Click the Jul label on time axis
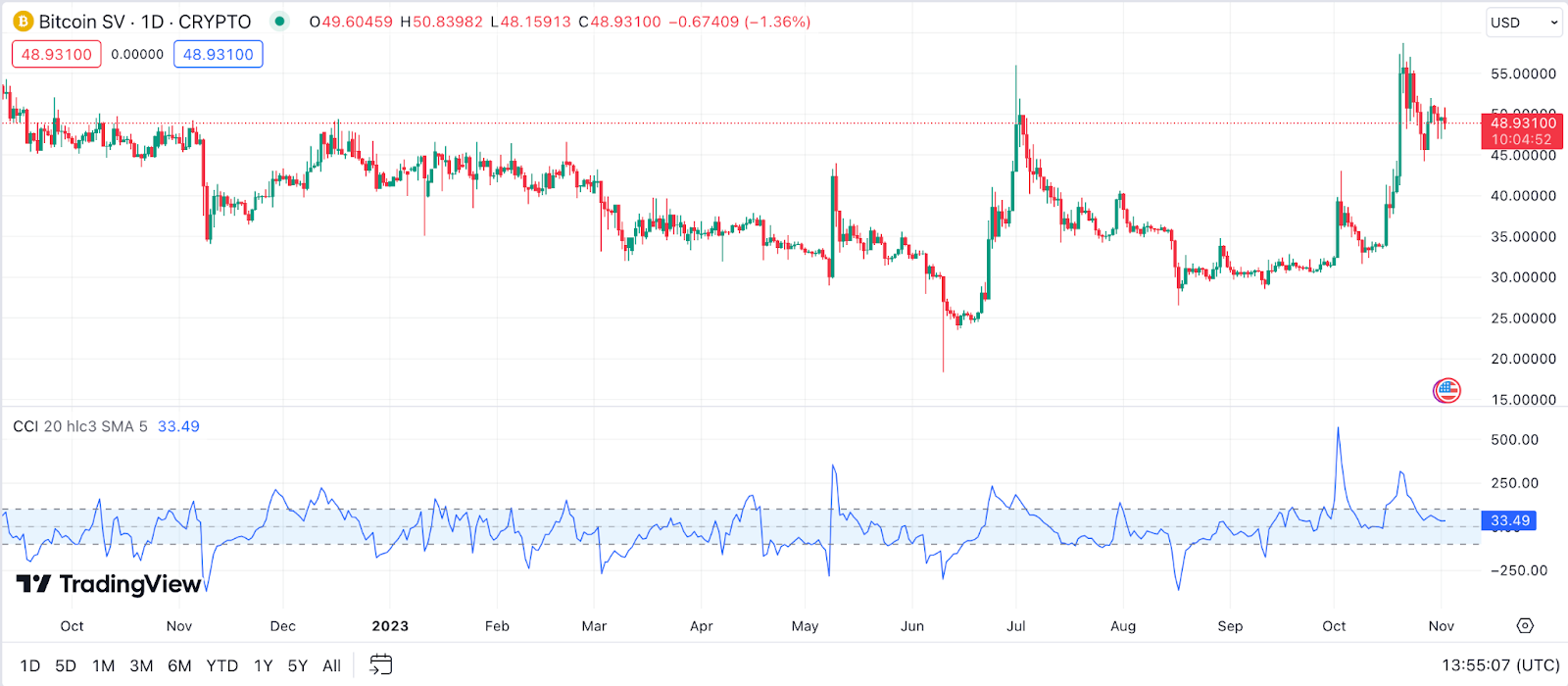1568x686 pixels. coord(1015,625)
